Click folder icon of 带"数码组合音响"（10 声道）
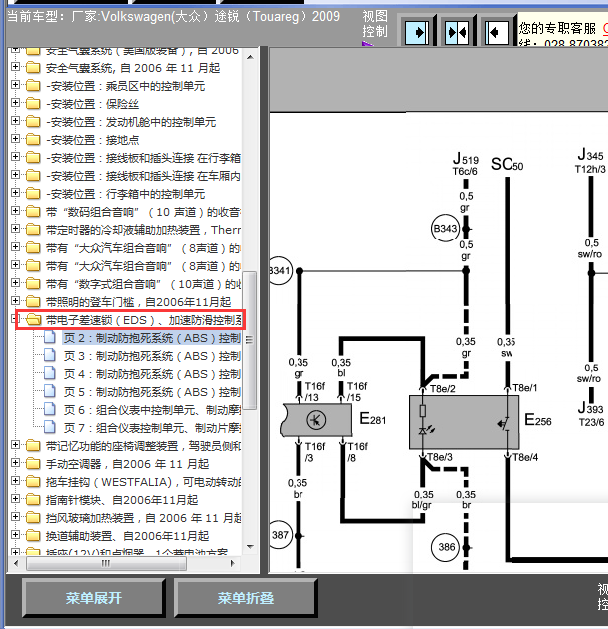Viewport: 608px width, 629px height. pos(33,212)
